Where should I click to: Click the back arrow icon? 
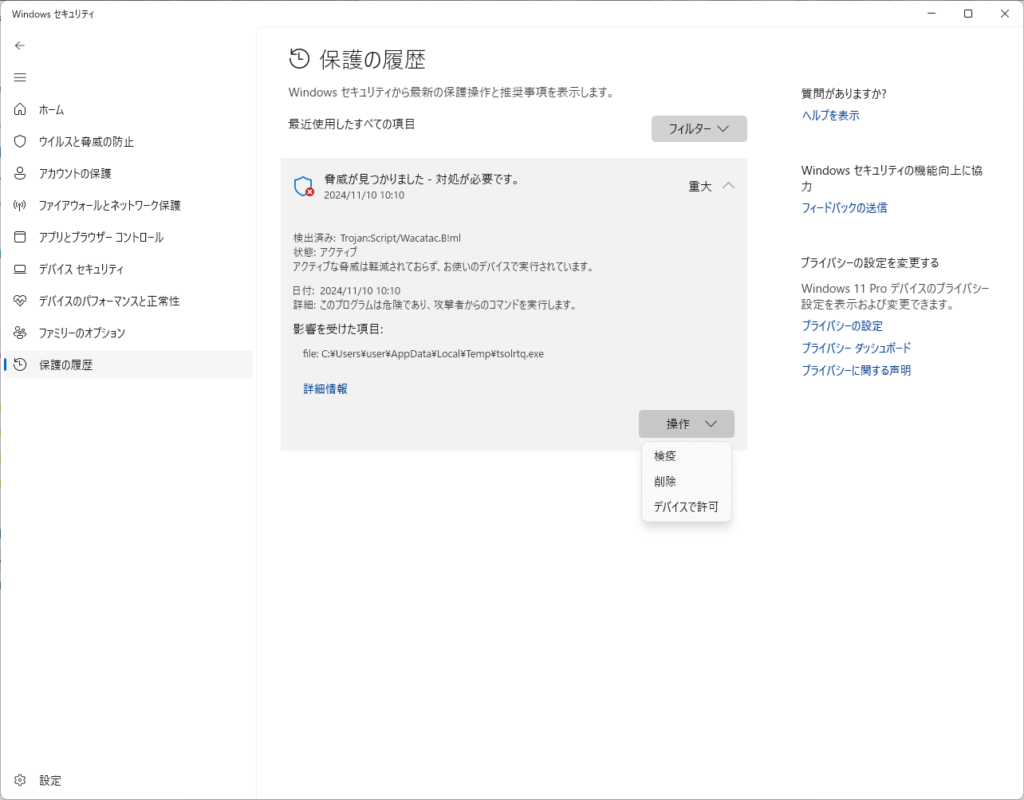20,45
